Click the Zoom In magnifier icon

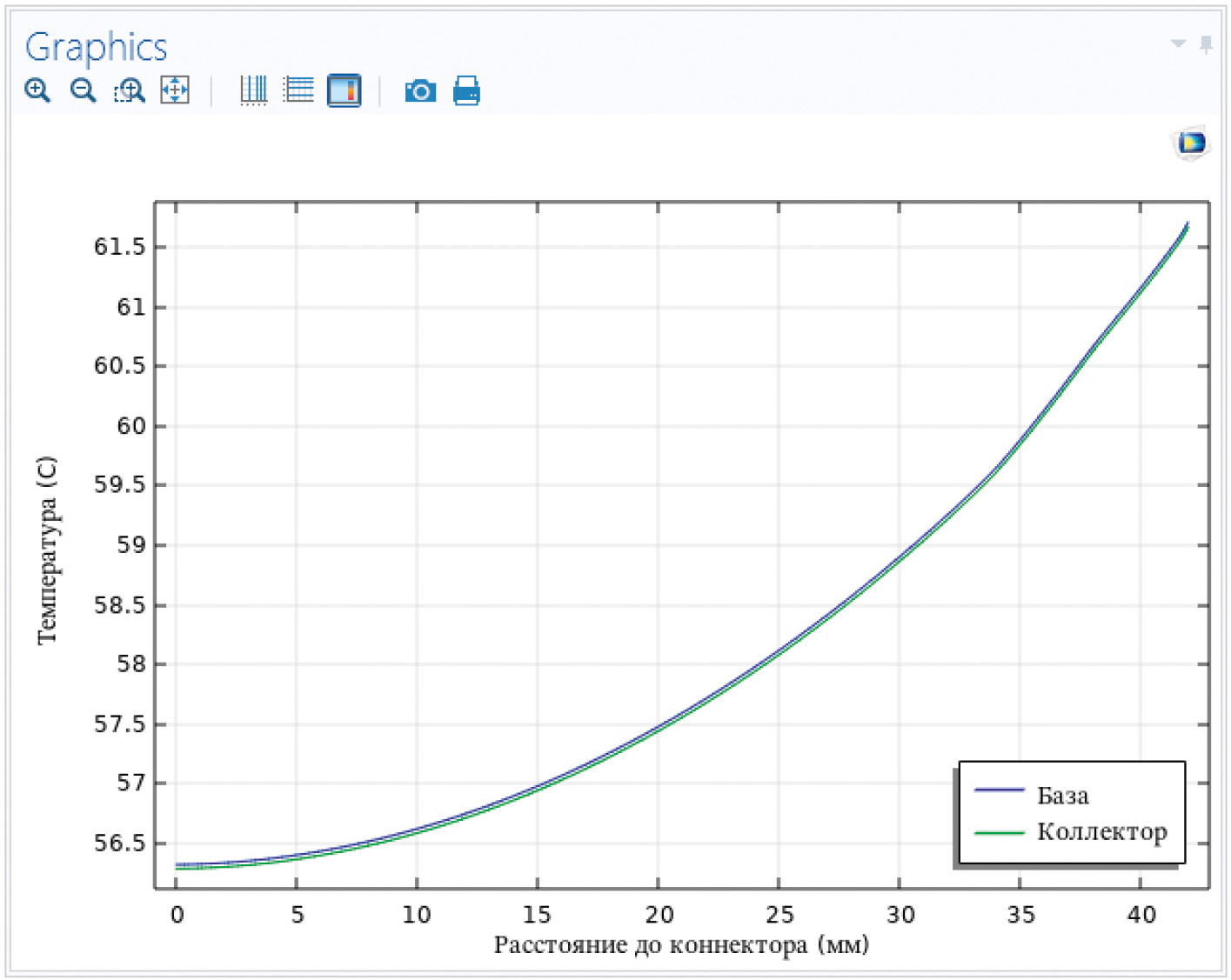tap(37, 90)
